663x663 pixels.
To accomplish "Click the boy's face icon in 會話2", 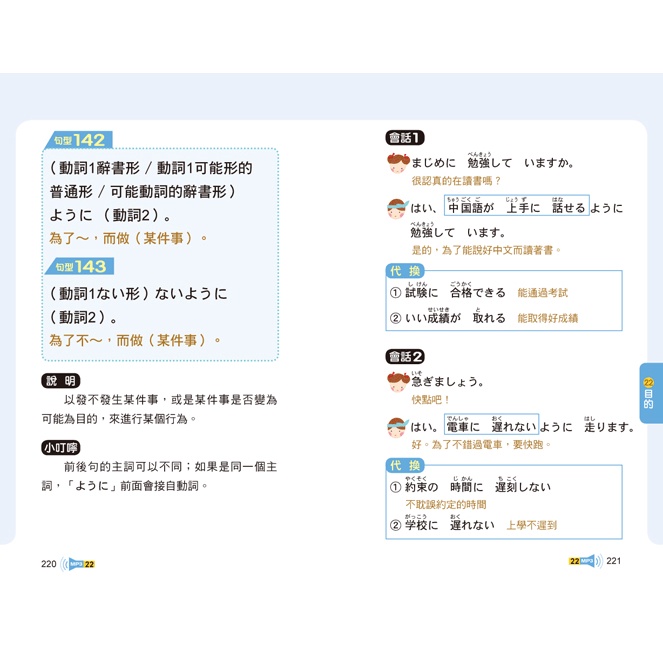I will 396,427.
